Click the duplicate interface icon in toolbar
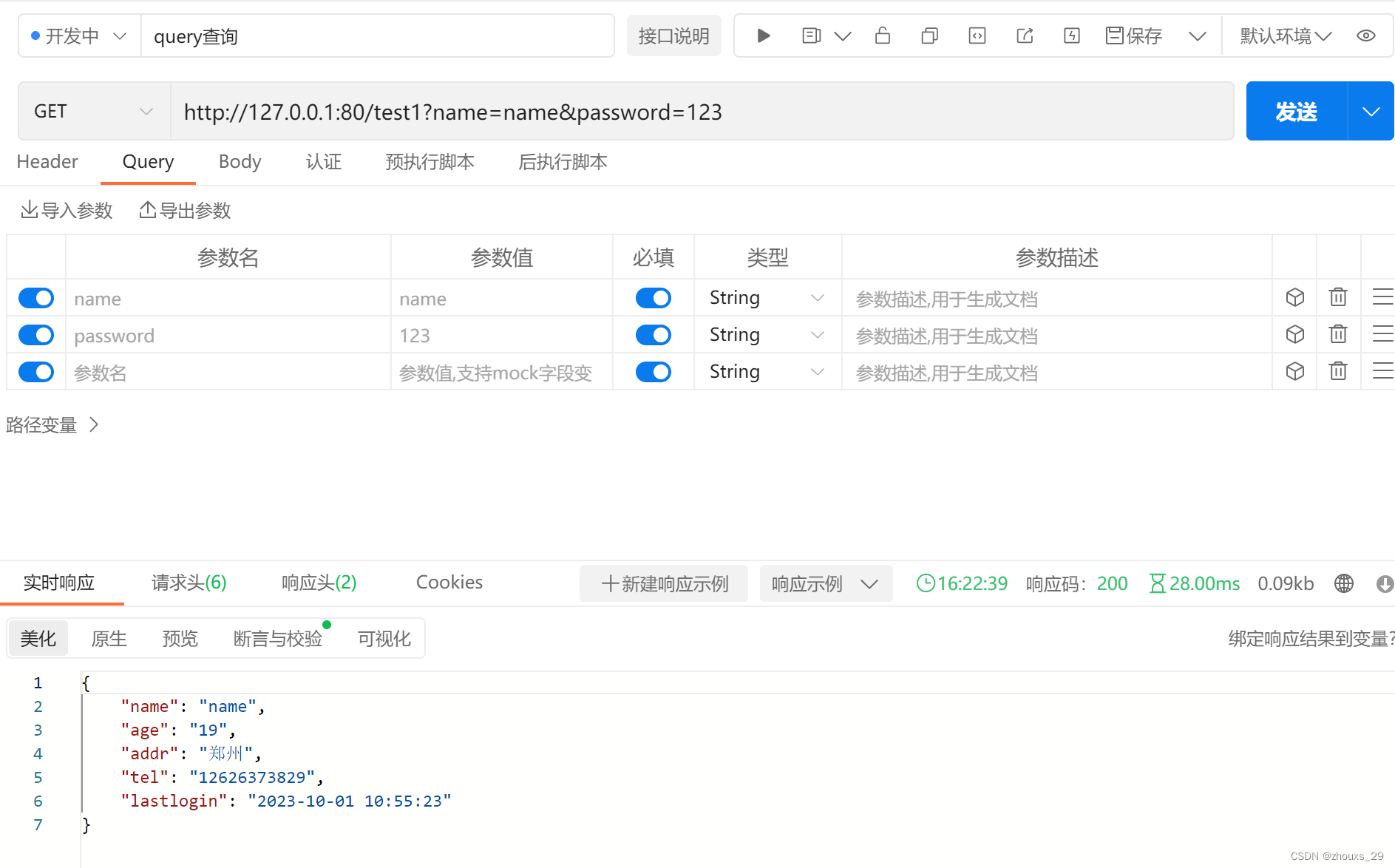Viewport: 1395px width, 868px height. [929, 35]
